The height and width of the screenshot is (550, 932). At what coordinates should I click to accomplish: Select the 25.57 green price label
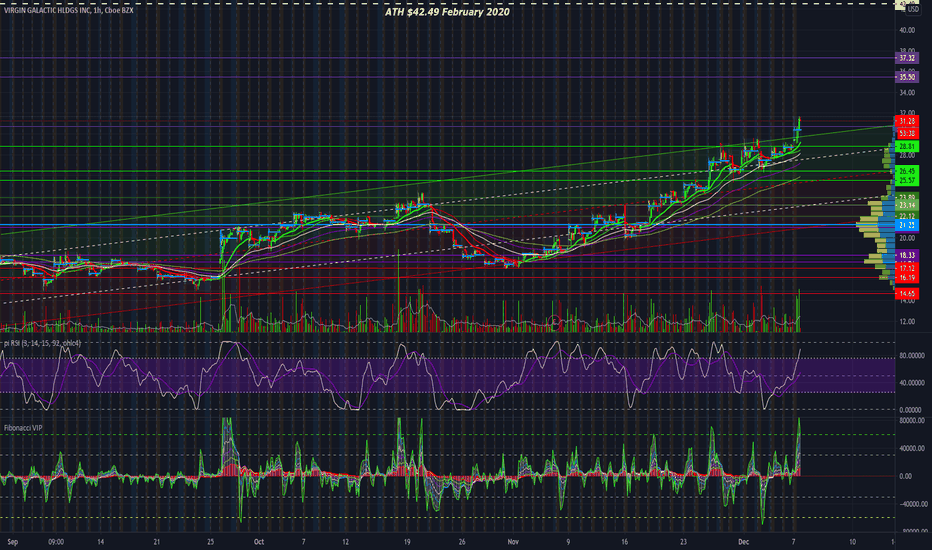point(907,180)
